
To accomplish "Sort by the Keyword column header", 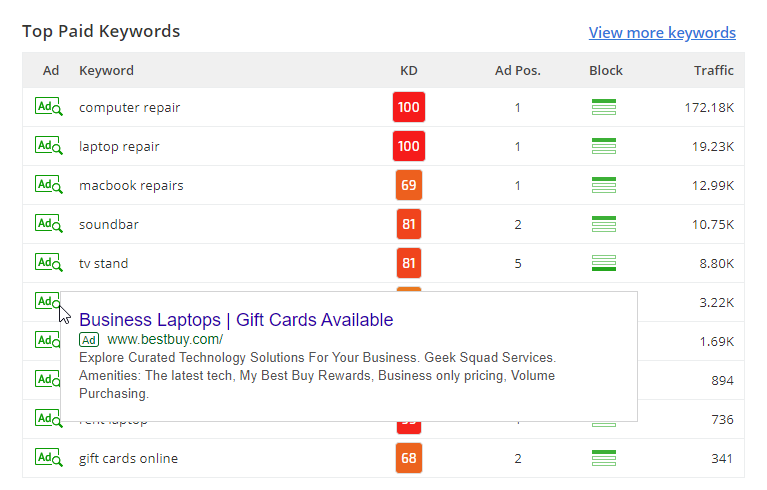I will click(106, 70).
